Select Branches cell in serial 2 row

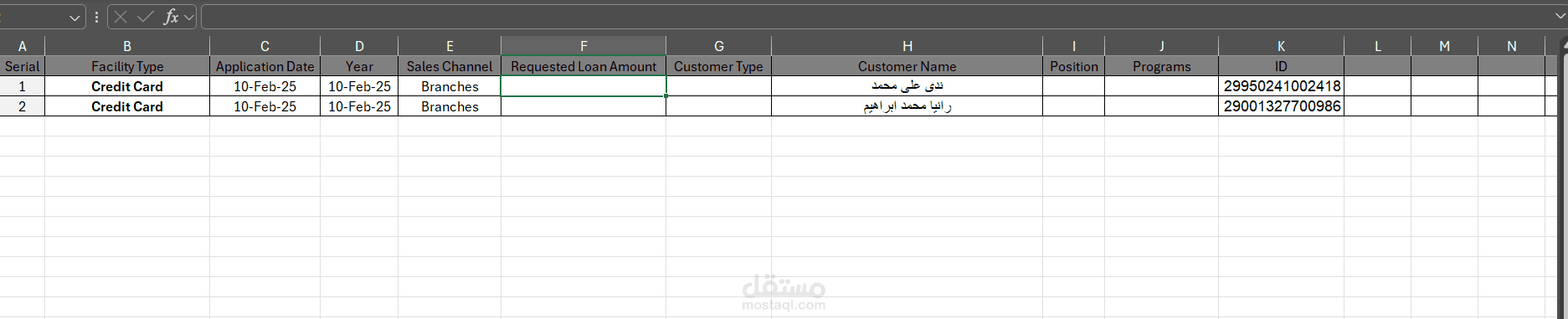[x=450, y=106]
